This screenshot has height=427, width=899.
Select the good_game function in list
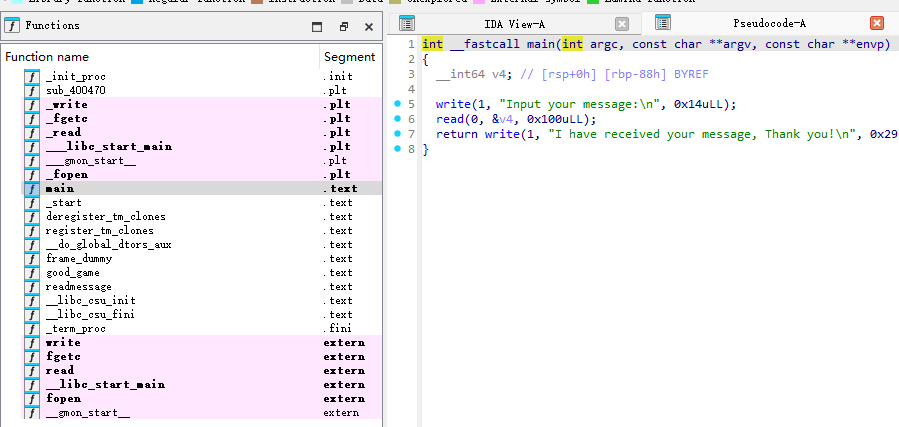point(72,272)
